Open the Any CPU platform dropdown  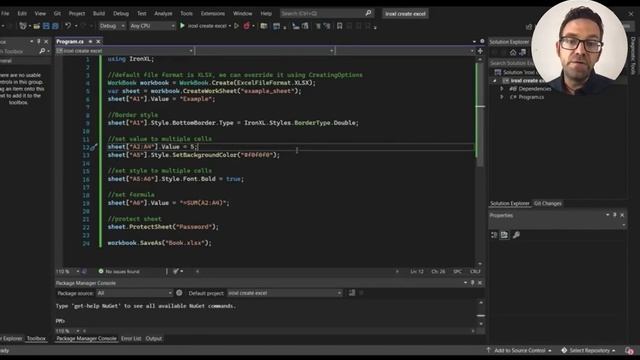(152, 26)
